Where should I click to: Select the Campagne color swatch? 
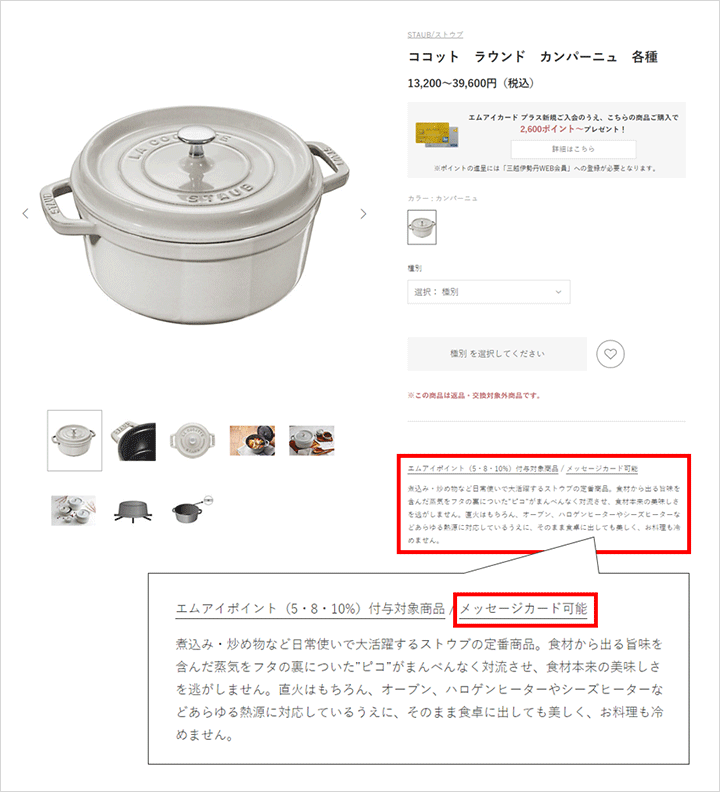422,227
